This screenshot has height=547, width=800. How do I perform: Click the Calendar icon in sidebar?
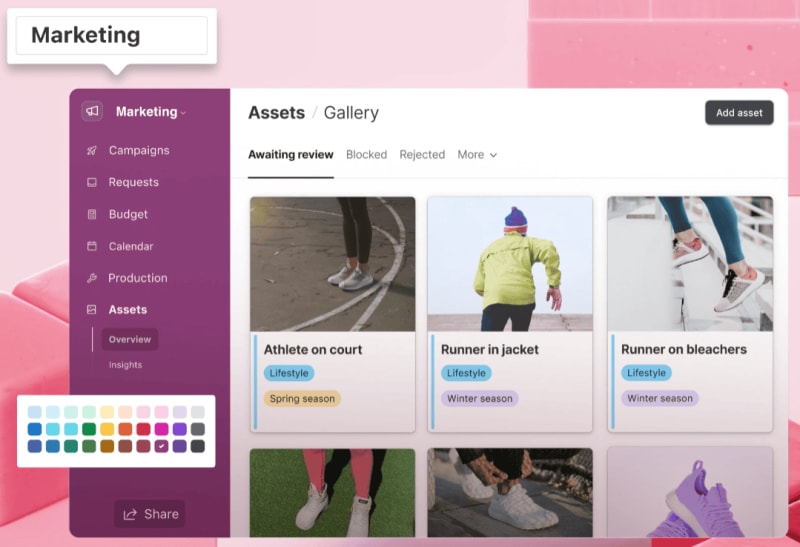coord(91,247)
